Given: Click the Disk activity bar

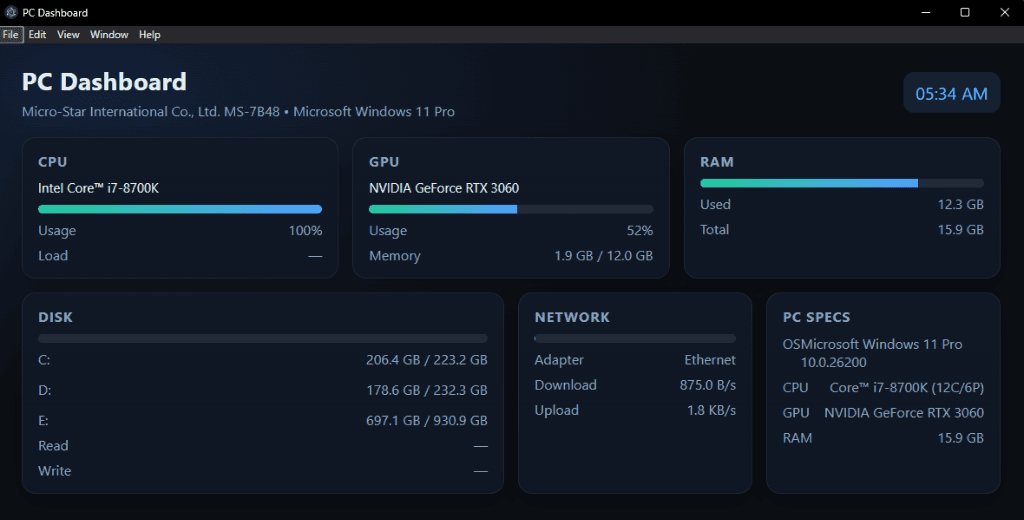Looking at the screenshot, I should (x=263, y=339).
